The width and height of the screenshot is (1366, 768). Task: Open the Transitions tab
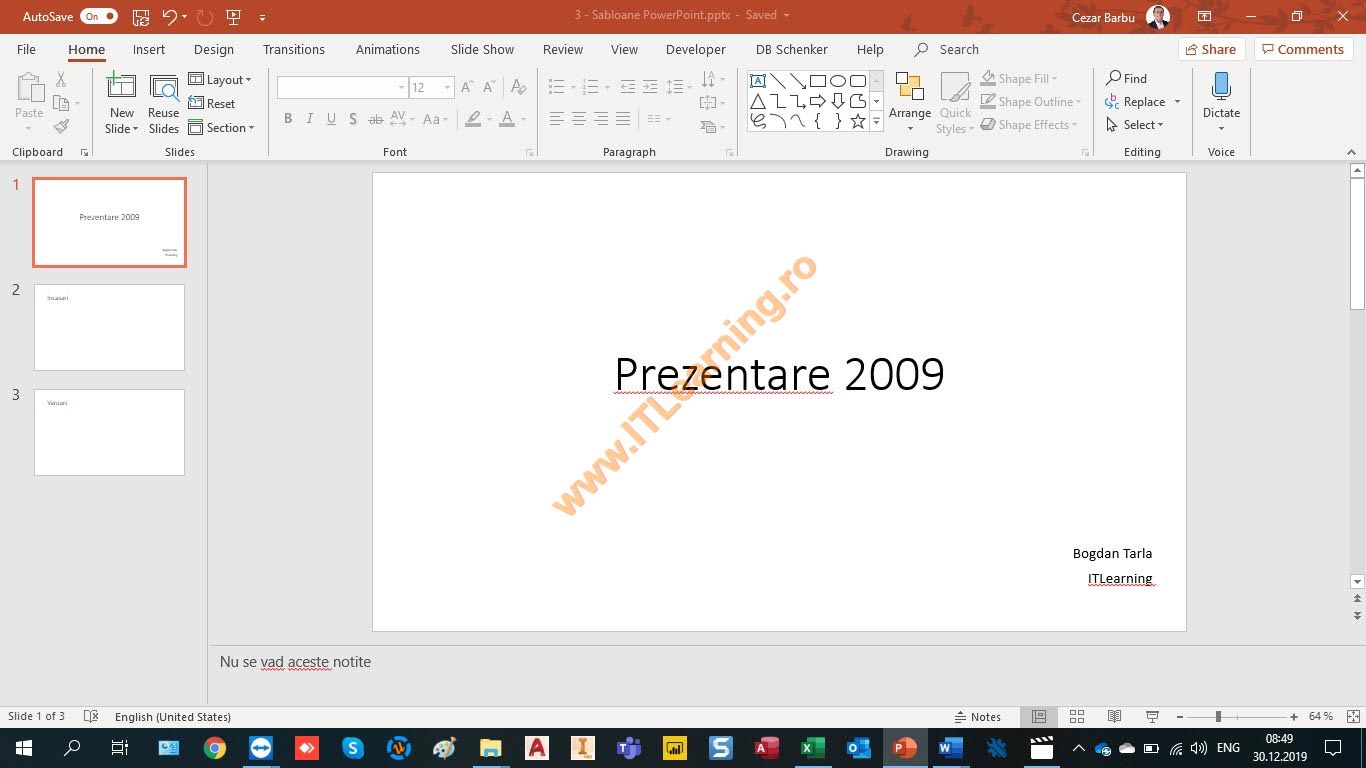click(x=294, y=49)
